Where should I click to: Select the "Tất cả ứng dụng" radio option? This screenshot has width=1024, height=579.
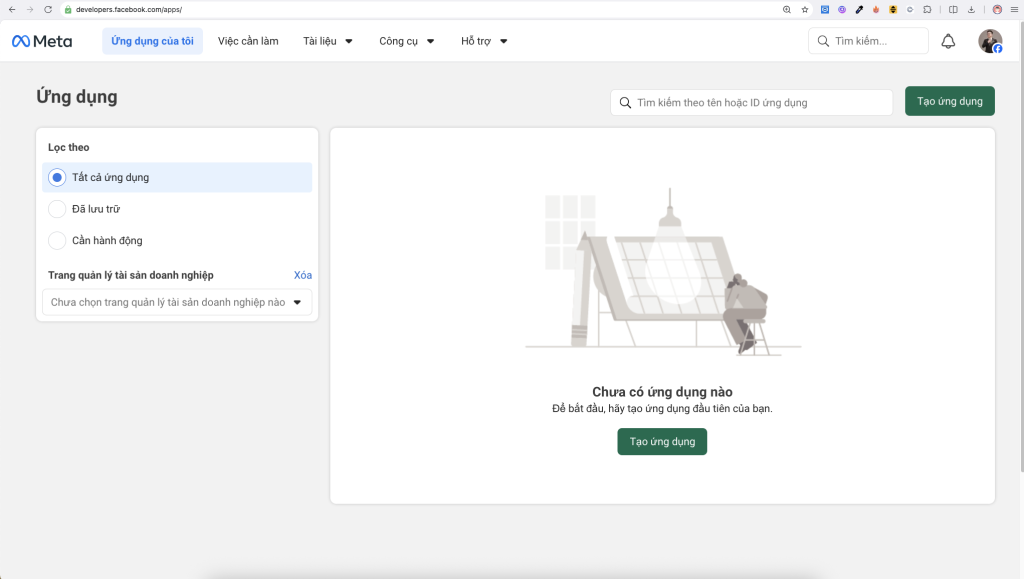[x=57, y=177]
